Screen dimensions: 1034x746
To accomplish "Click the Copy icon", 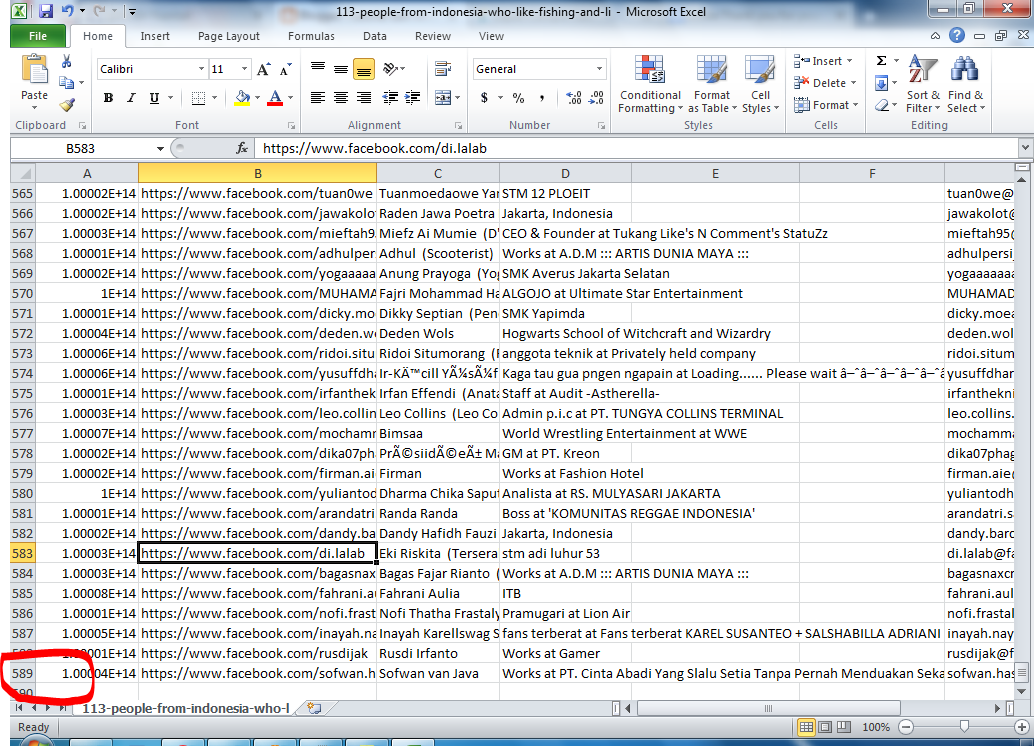I will 66,82.
